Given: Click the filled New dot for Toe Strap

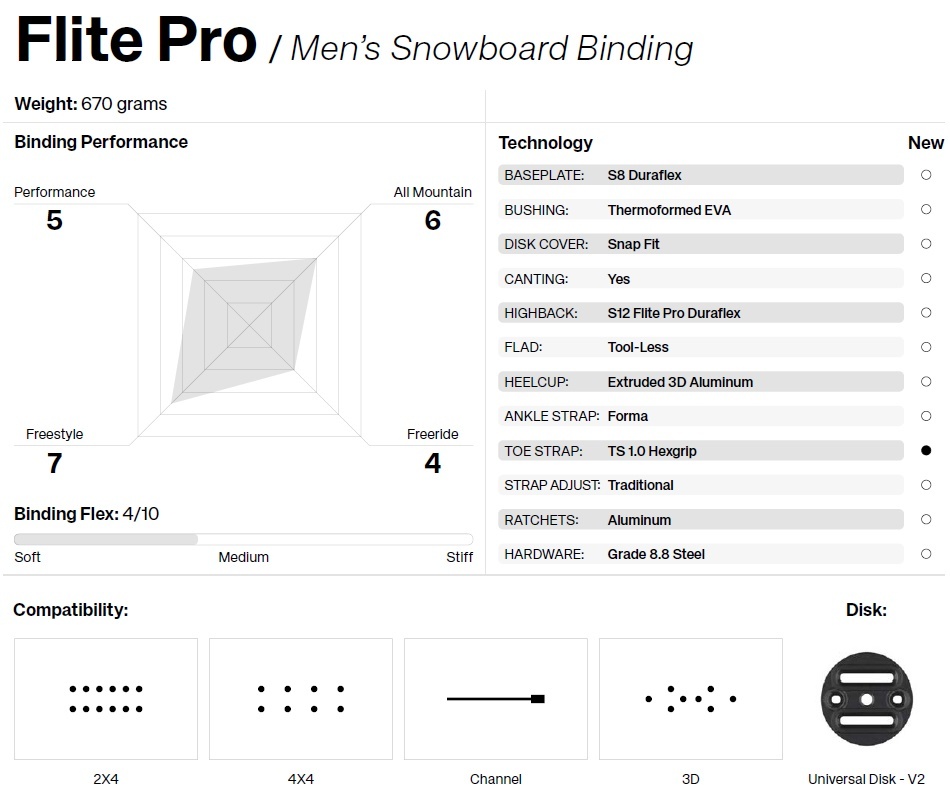Looking at the screenshot, I should 926,450.
